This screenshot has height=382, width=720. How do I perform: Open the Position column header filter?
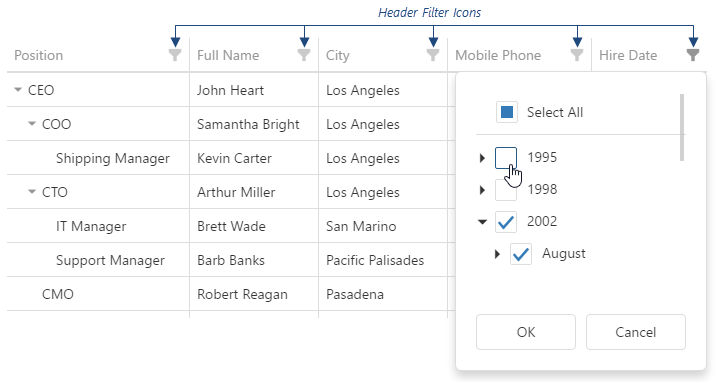pyautogui.click(x=175, y=55)
